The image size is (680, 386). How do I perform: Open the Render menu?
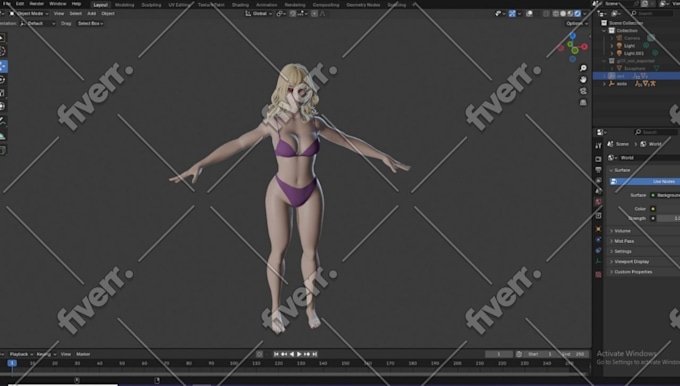click(x=37, y=4)
